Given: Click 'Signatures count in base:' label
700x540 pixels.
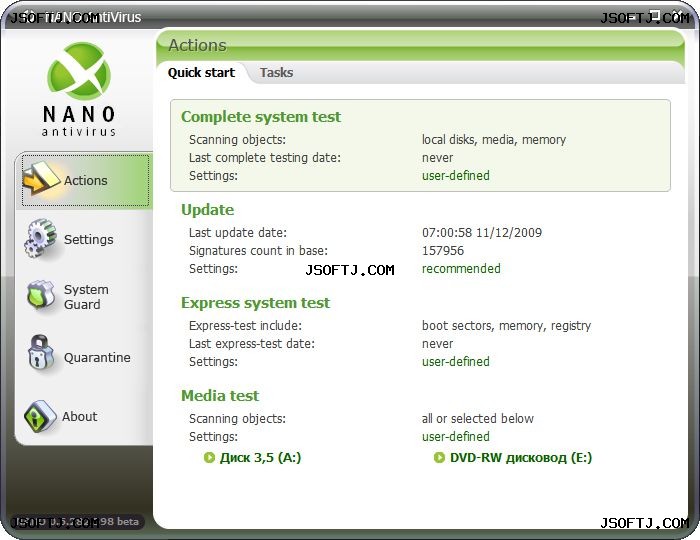Looking at the screenshot, I should [x=258, y=250].
